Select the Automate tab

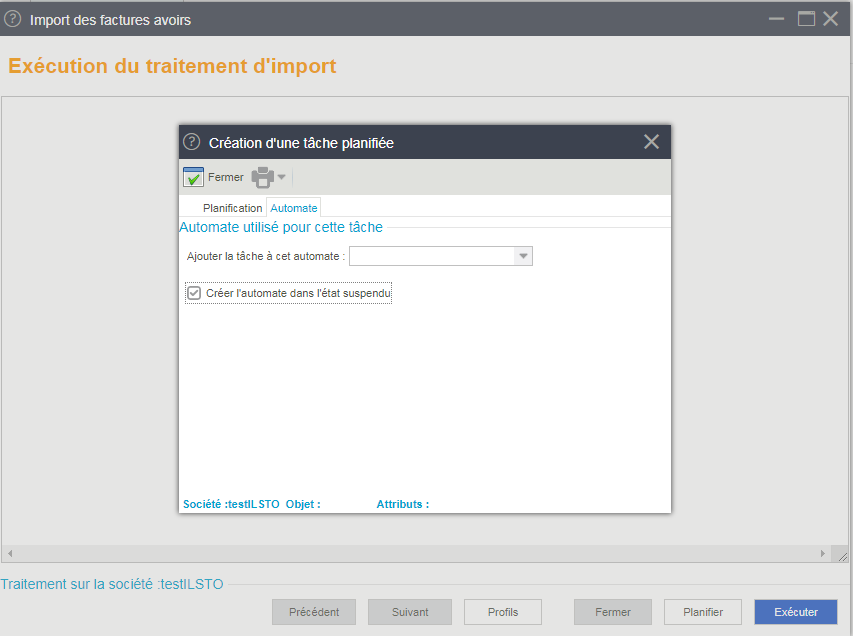294,208
